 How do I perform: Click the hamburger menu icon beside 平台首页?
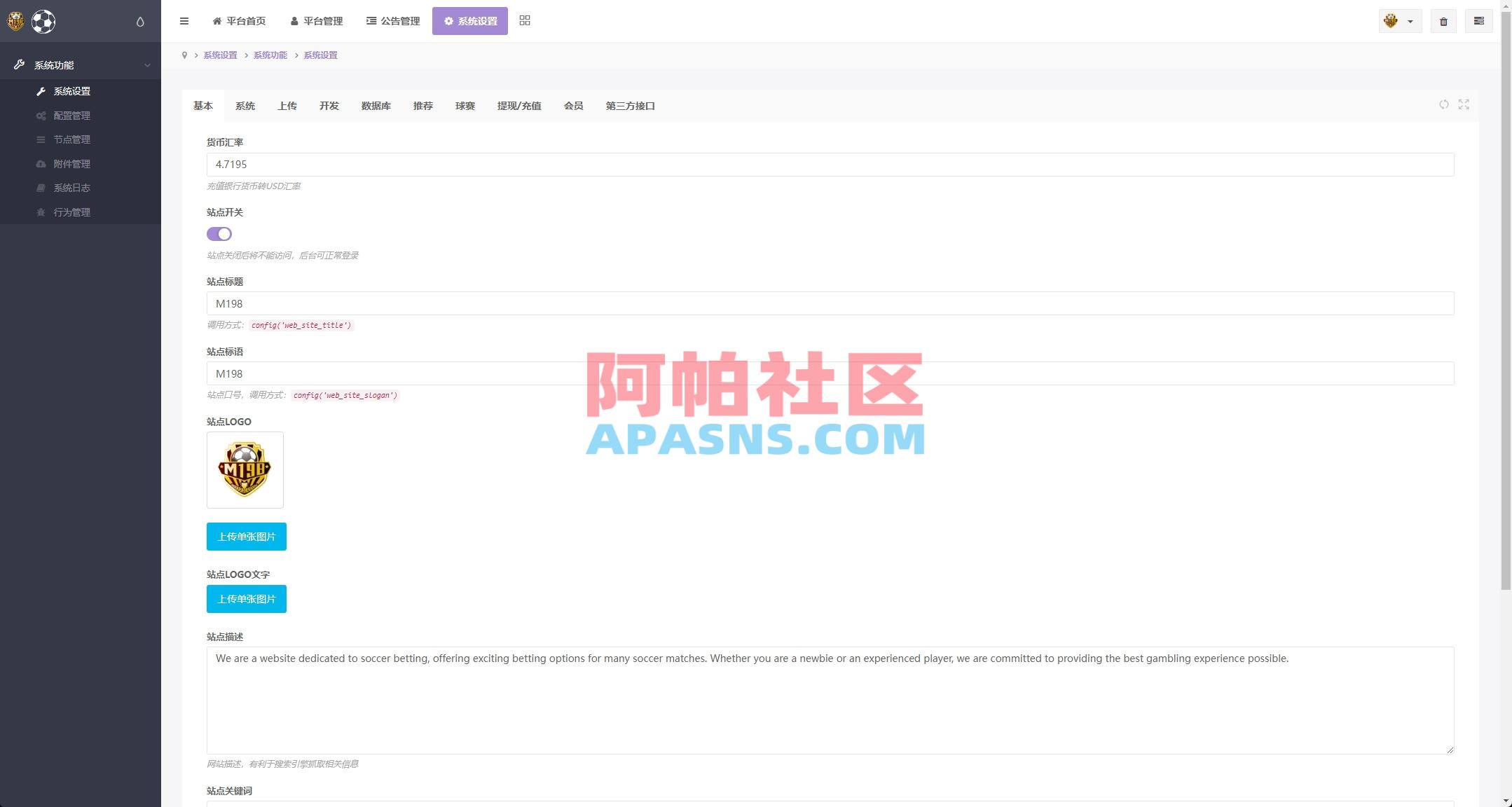point(184,21)
